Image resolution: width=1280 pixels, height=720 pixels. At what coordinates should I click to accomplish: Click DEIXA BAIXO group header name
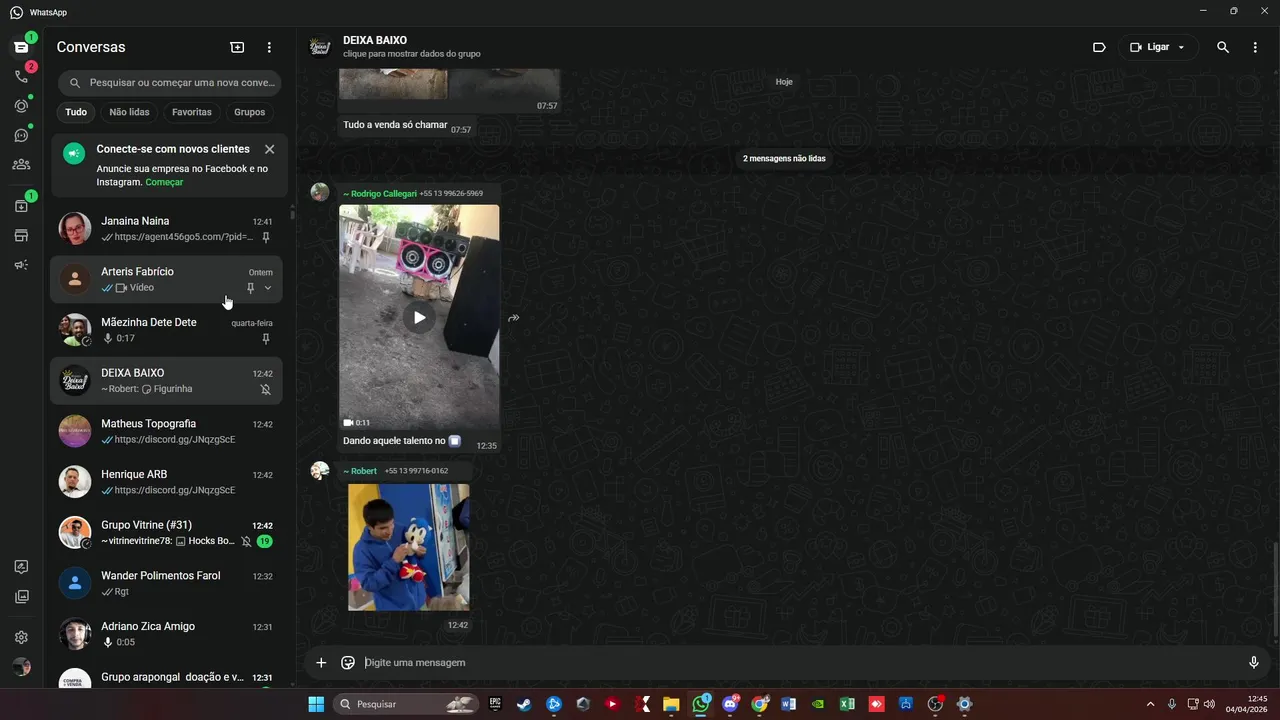coord(375,40)
